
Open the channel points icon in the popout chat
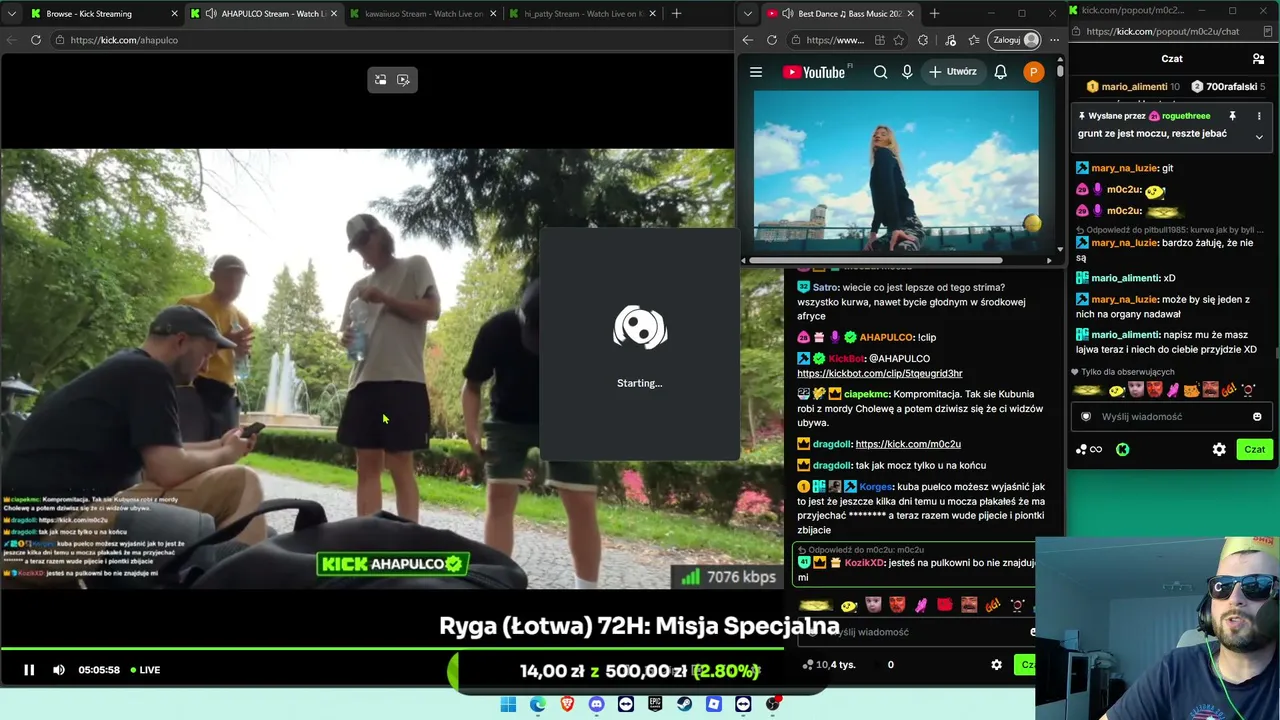[1089, 450]
